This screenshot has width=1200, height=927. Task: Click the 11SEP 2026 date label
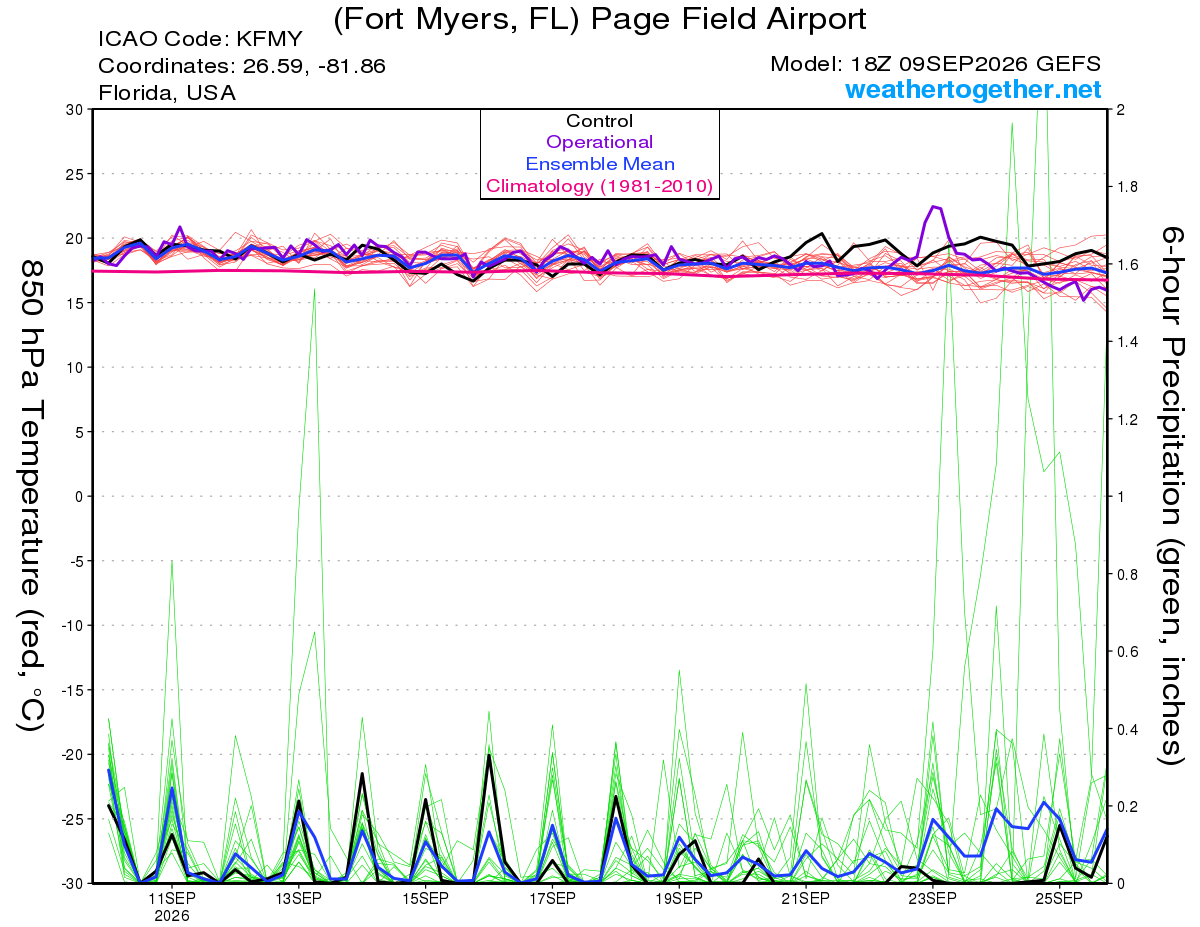pos(172,906)
